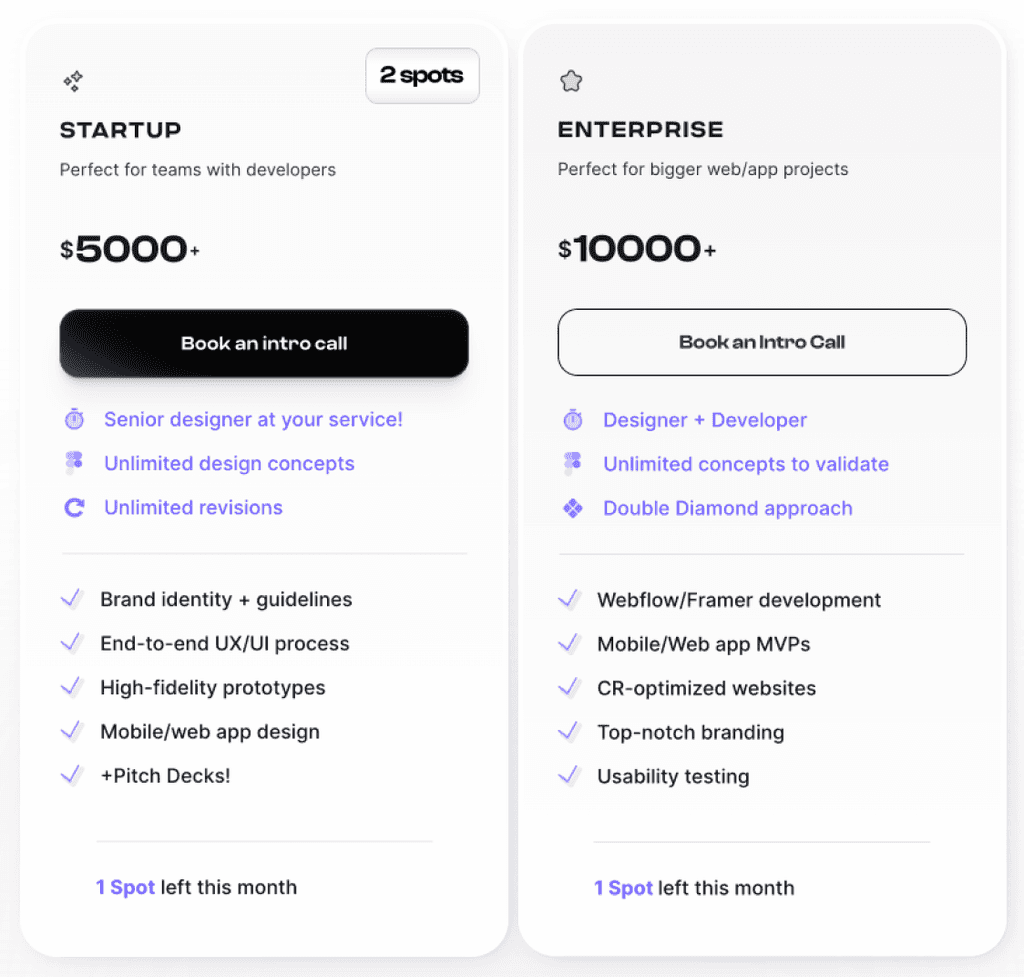Click the star icon above ENTERPRISE

570,80
